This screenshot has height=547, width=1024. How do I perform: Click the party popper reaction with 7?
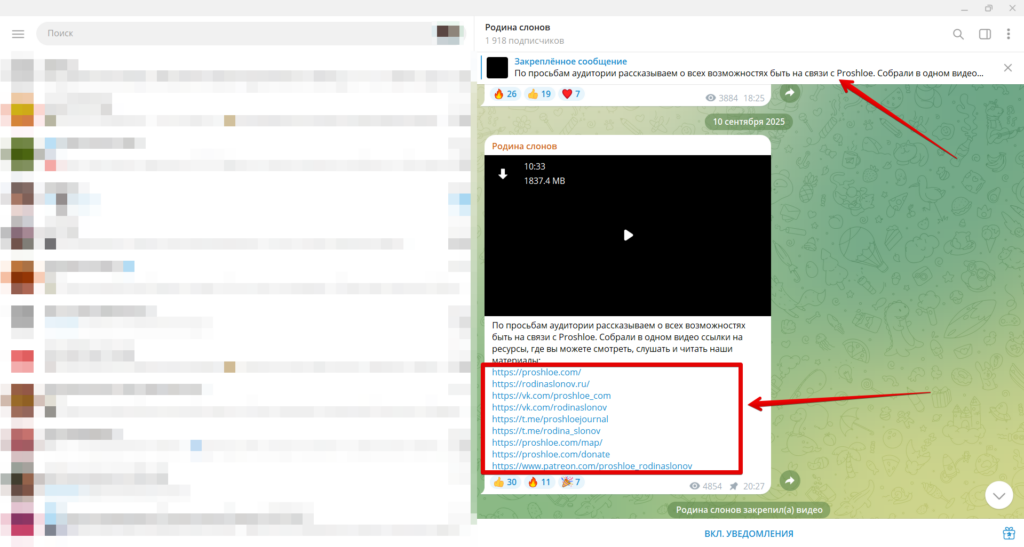571,482
